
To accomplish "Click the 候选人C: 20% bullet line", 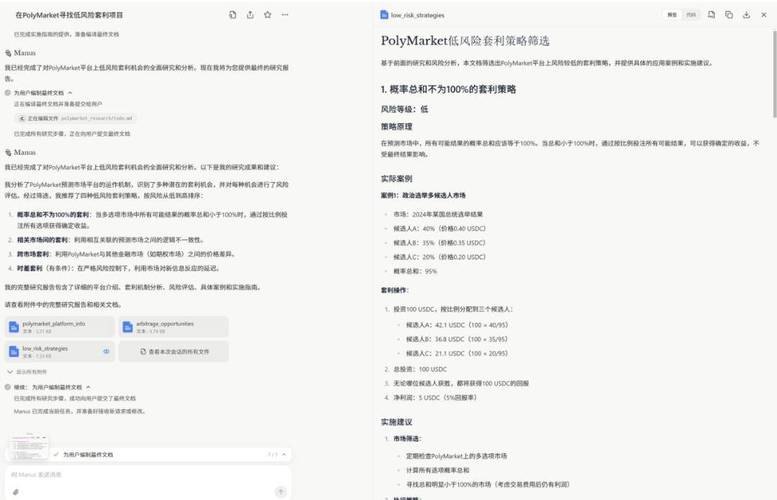I will point(440,257).
